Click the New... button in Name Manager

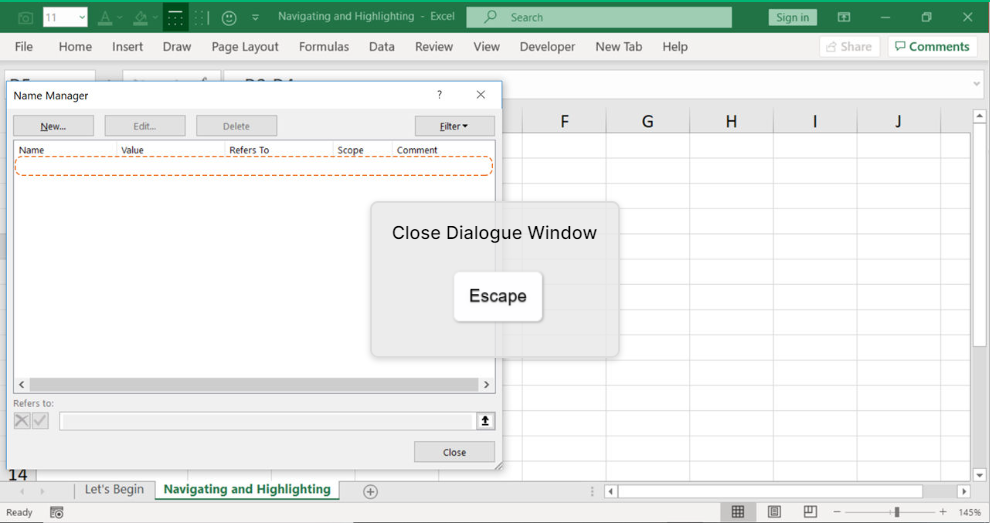[53, 126]
